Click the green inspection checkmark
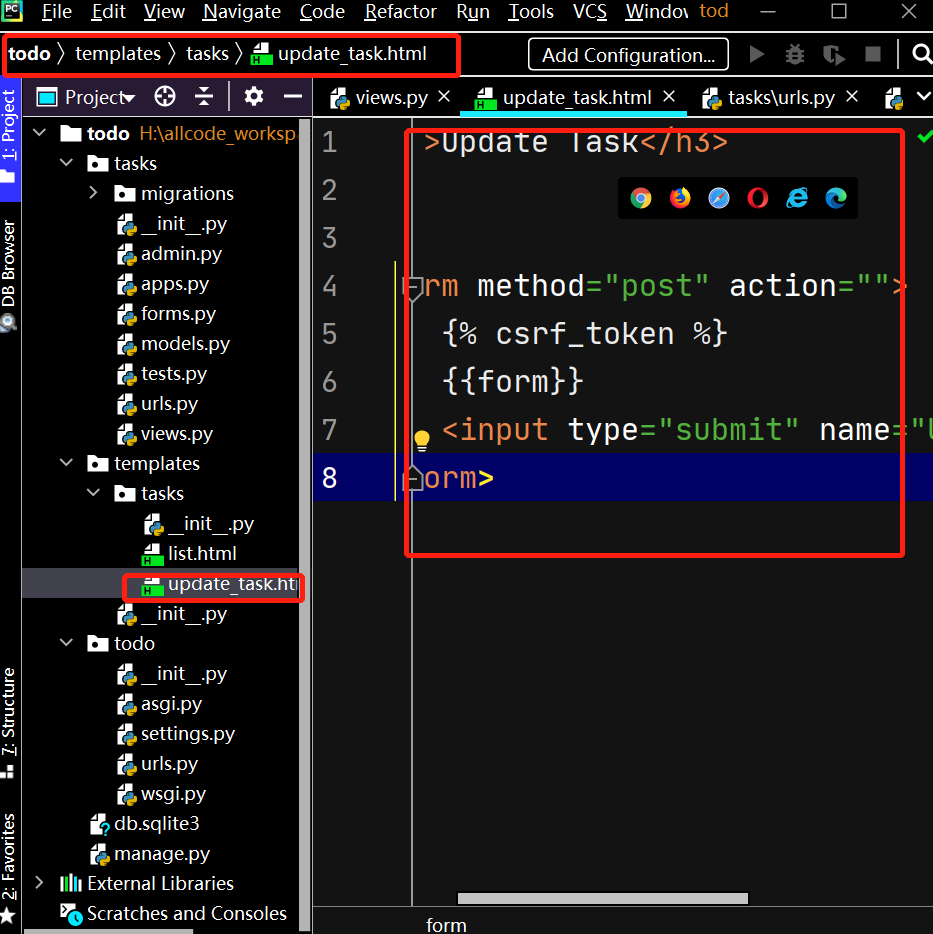Viewport: 933px width, 934px height. tap(924, 137)
